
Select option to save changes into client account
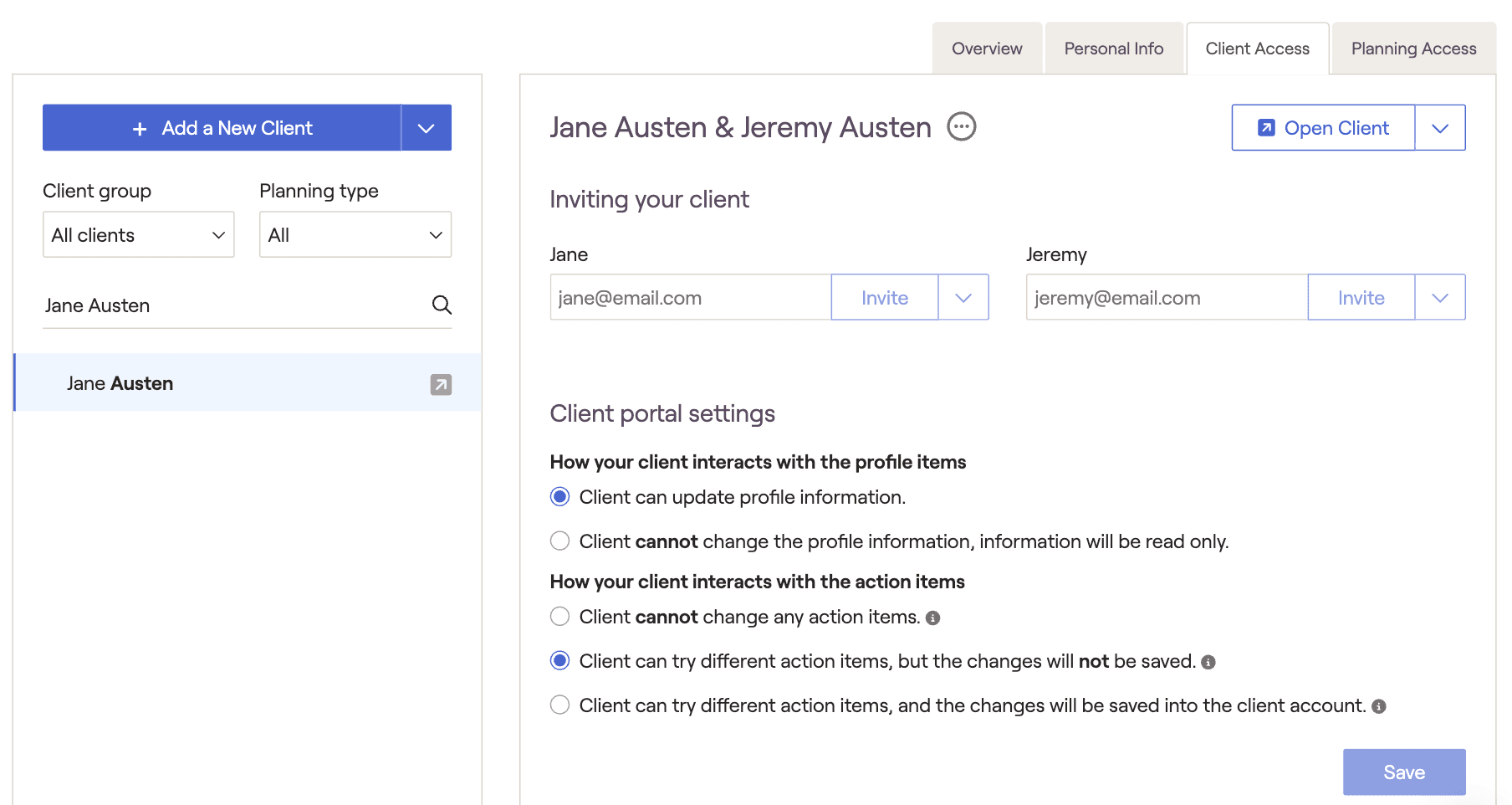pyautogui.click(x=560, y=705)
